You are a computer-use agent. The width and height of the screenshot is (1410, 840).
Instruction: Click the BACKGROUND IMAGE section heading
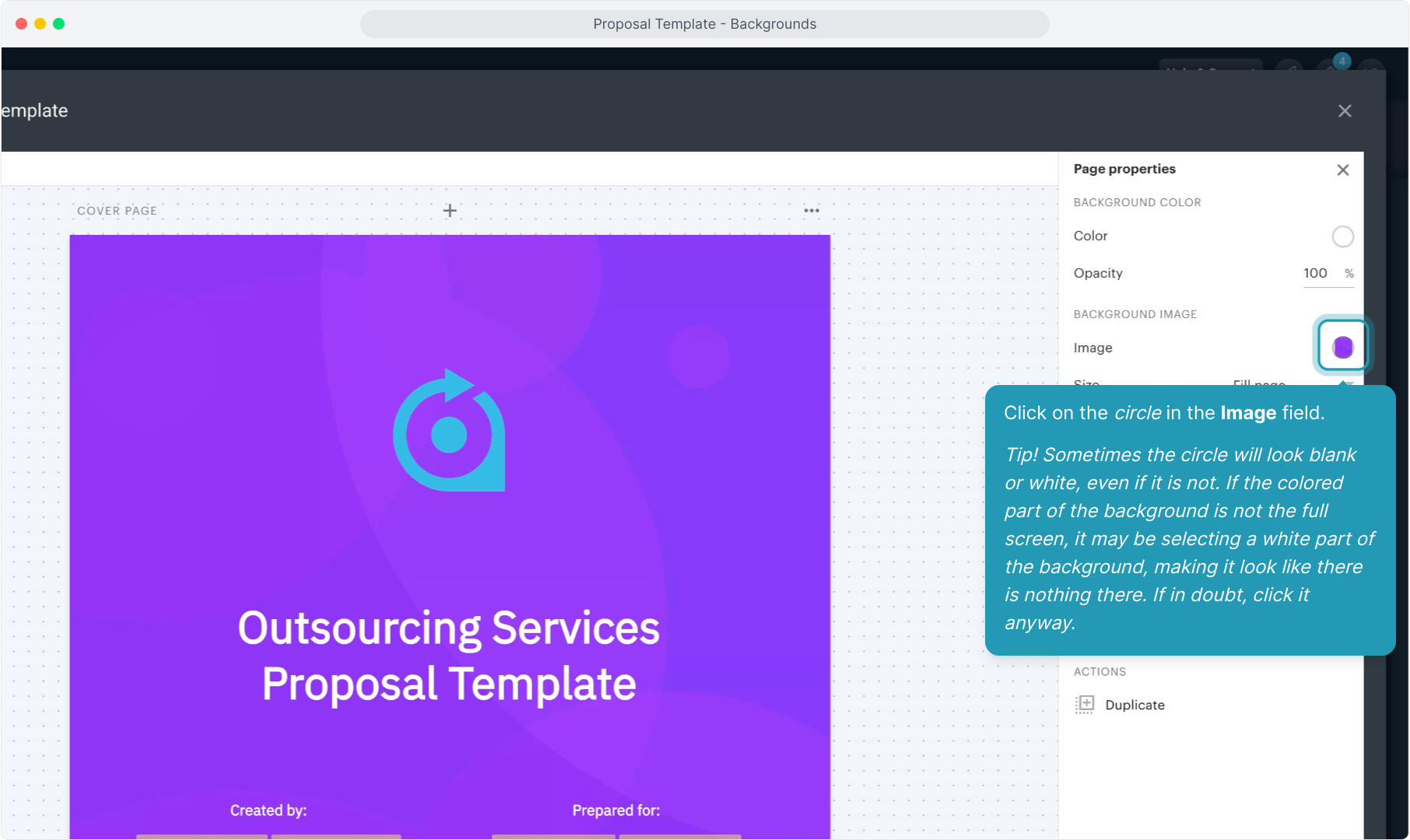(x=1135, y=314)
